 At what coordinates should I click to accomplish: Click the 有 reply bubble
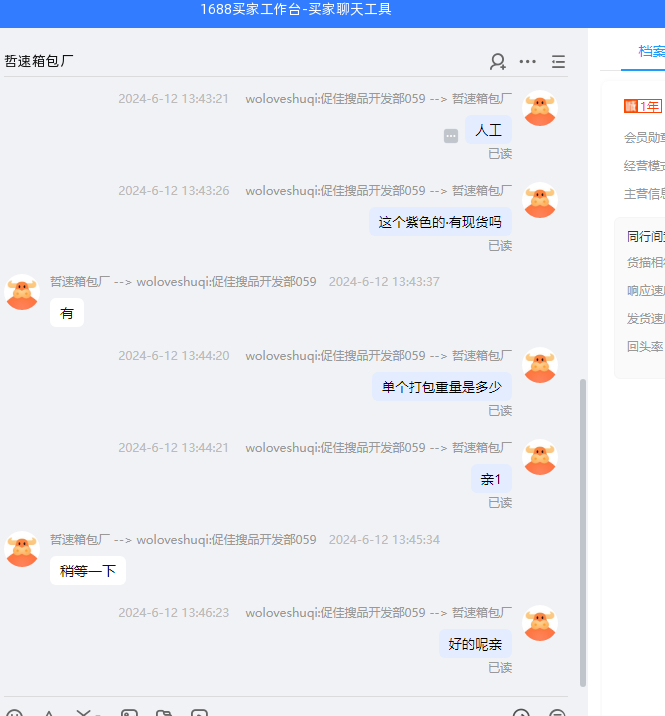click(x=67, y=313)
